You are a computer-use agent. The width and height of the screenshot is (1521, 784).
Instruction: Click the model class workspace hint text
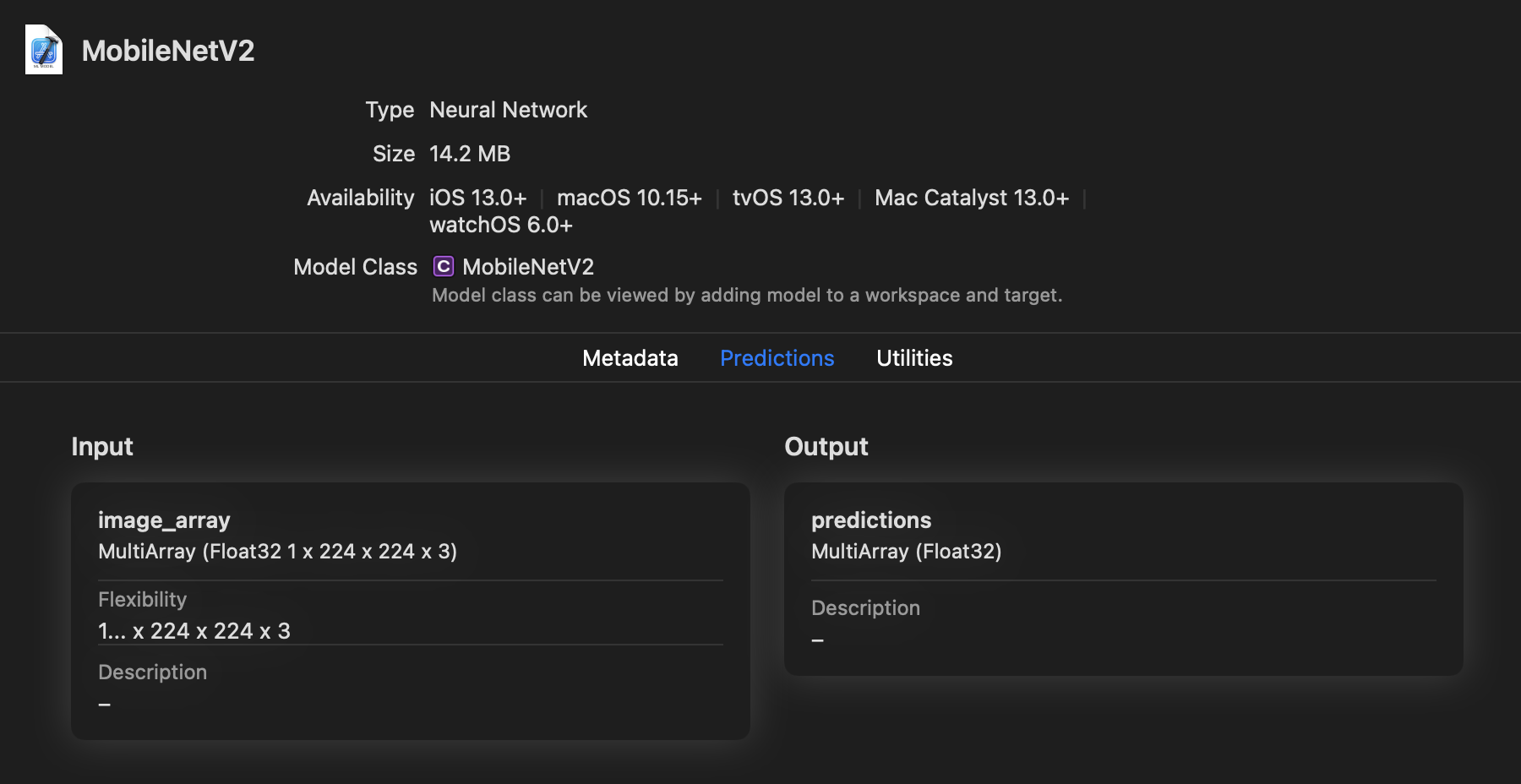(x=747, y=295)
